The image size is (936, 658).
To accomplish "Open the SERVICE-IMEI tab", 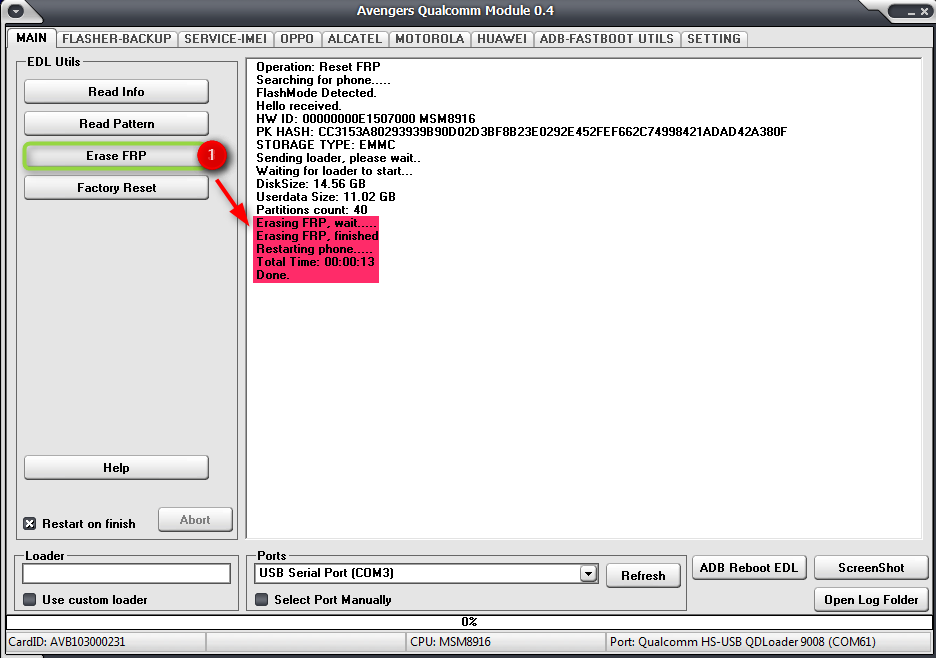I will 225,39.
